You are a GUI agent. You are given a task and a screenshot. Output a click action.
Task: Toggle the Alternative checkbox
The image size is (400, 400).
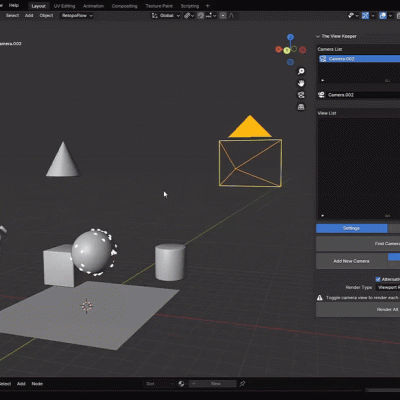click(378, 279)
